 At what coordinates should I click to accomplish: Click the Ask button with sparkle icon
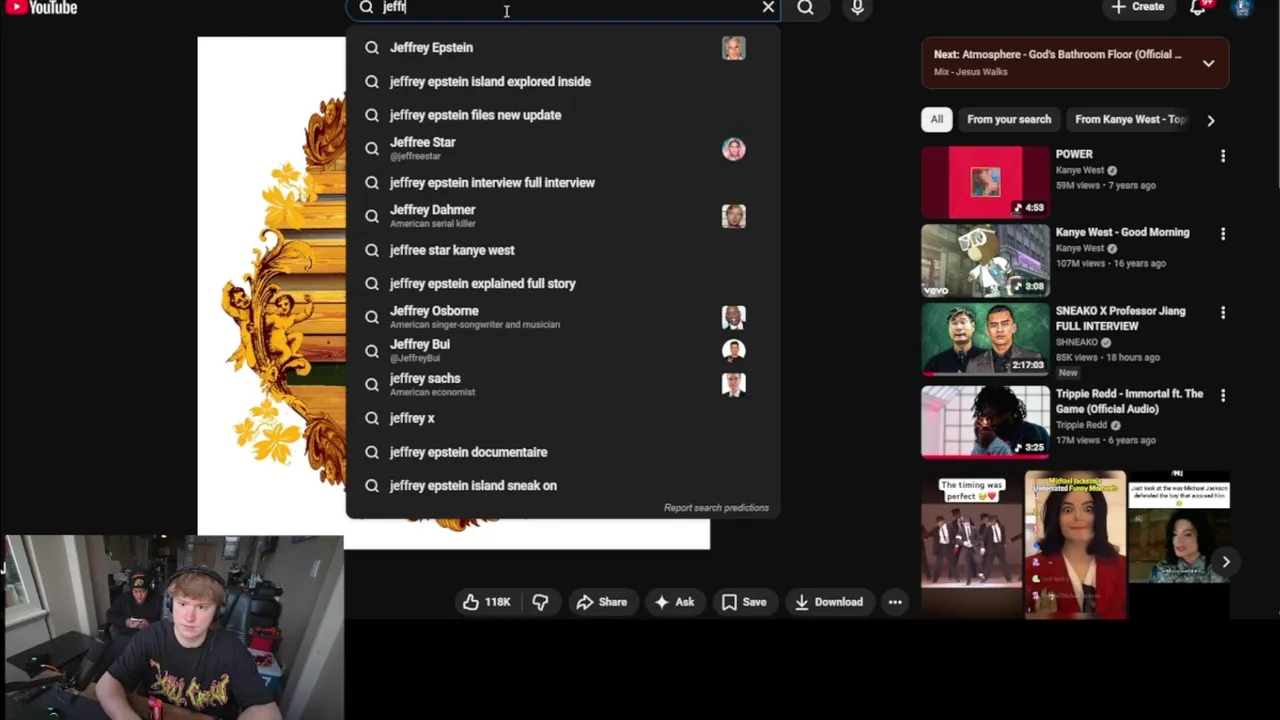[x=674, y=602]
